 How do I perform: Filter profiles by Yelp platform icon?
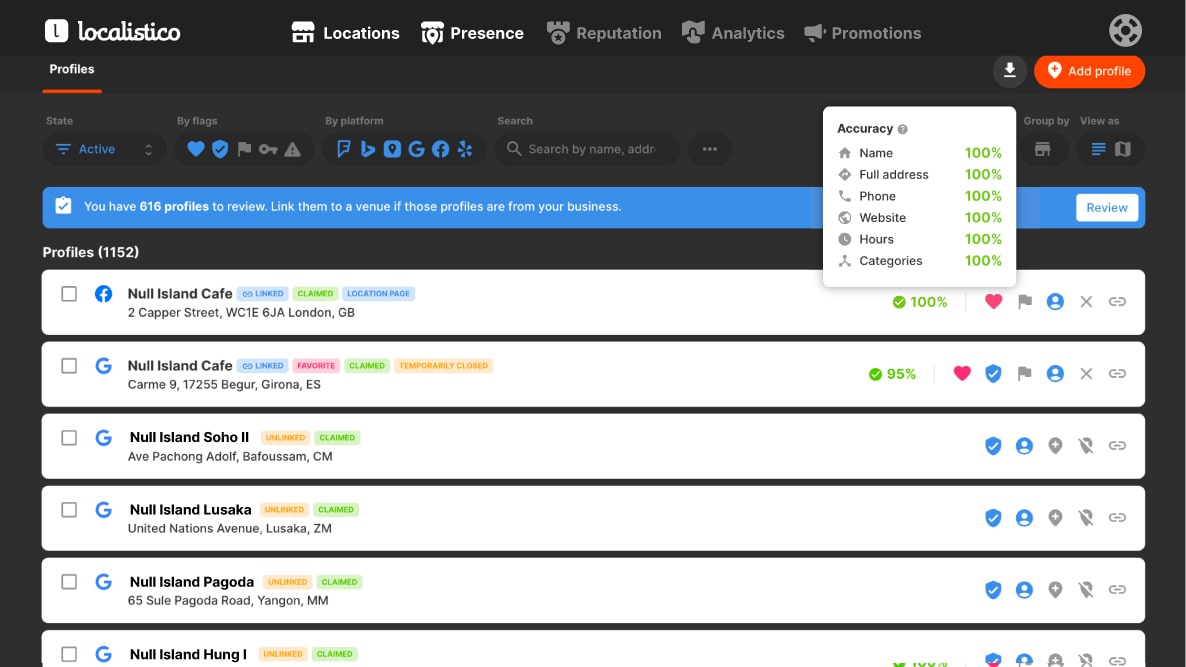[465, 149]
